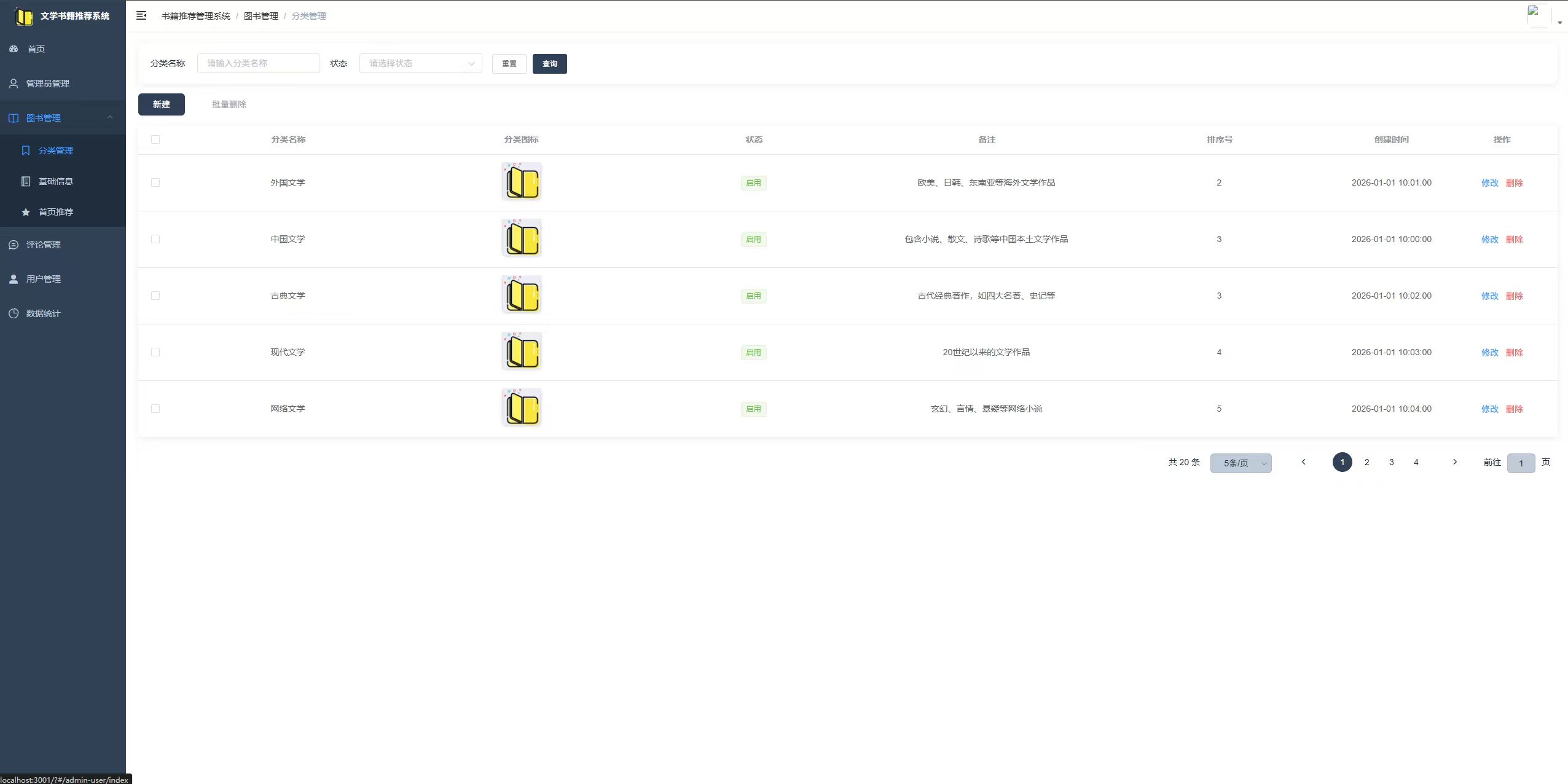Click 删除 for 古典文学 row
The width and height of the screenshot is (1568, 784).
[1515, 296]
